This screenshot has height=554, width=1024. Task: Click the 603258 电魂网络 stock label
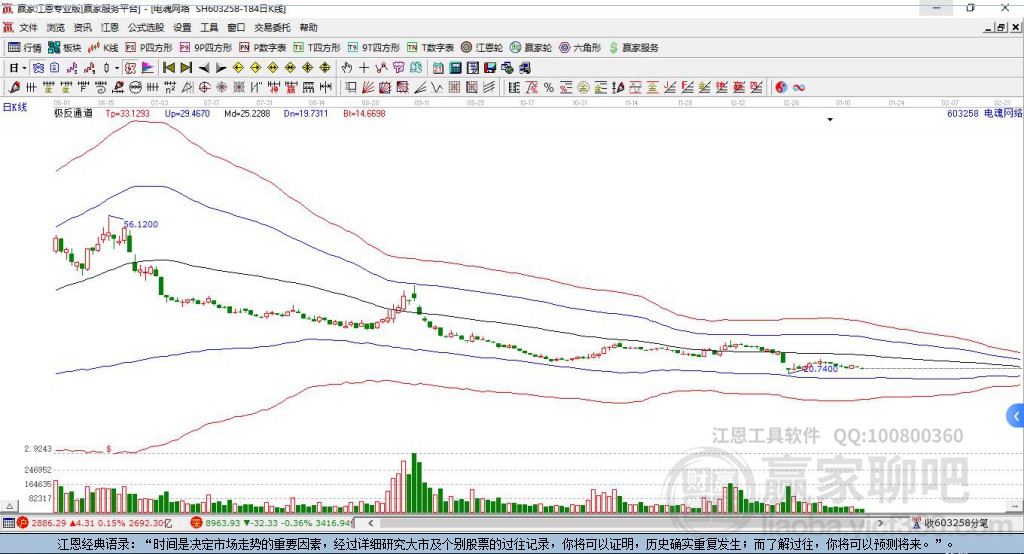point(985,114)
